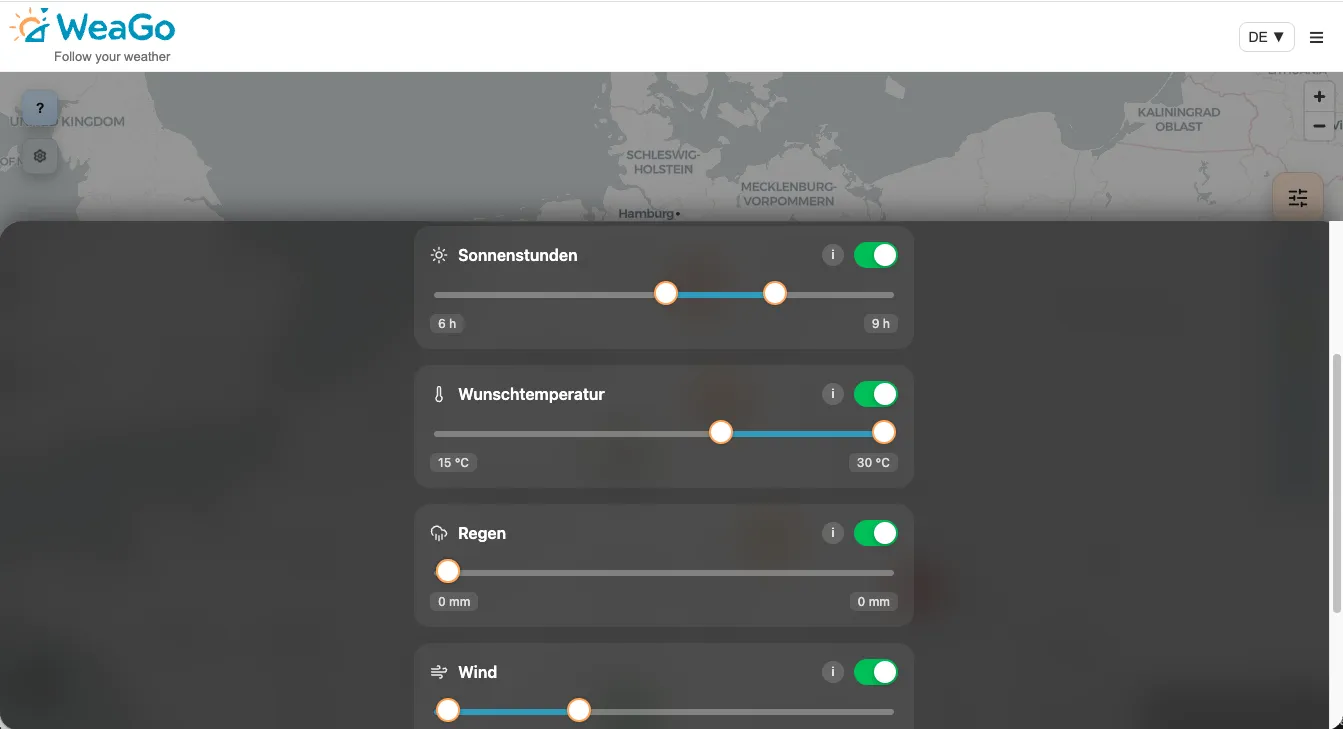Click the Wunschtemperatur lower slider handle
This screenshot has width=1343, height=729.
coord(721,433)
